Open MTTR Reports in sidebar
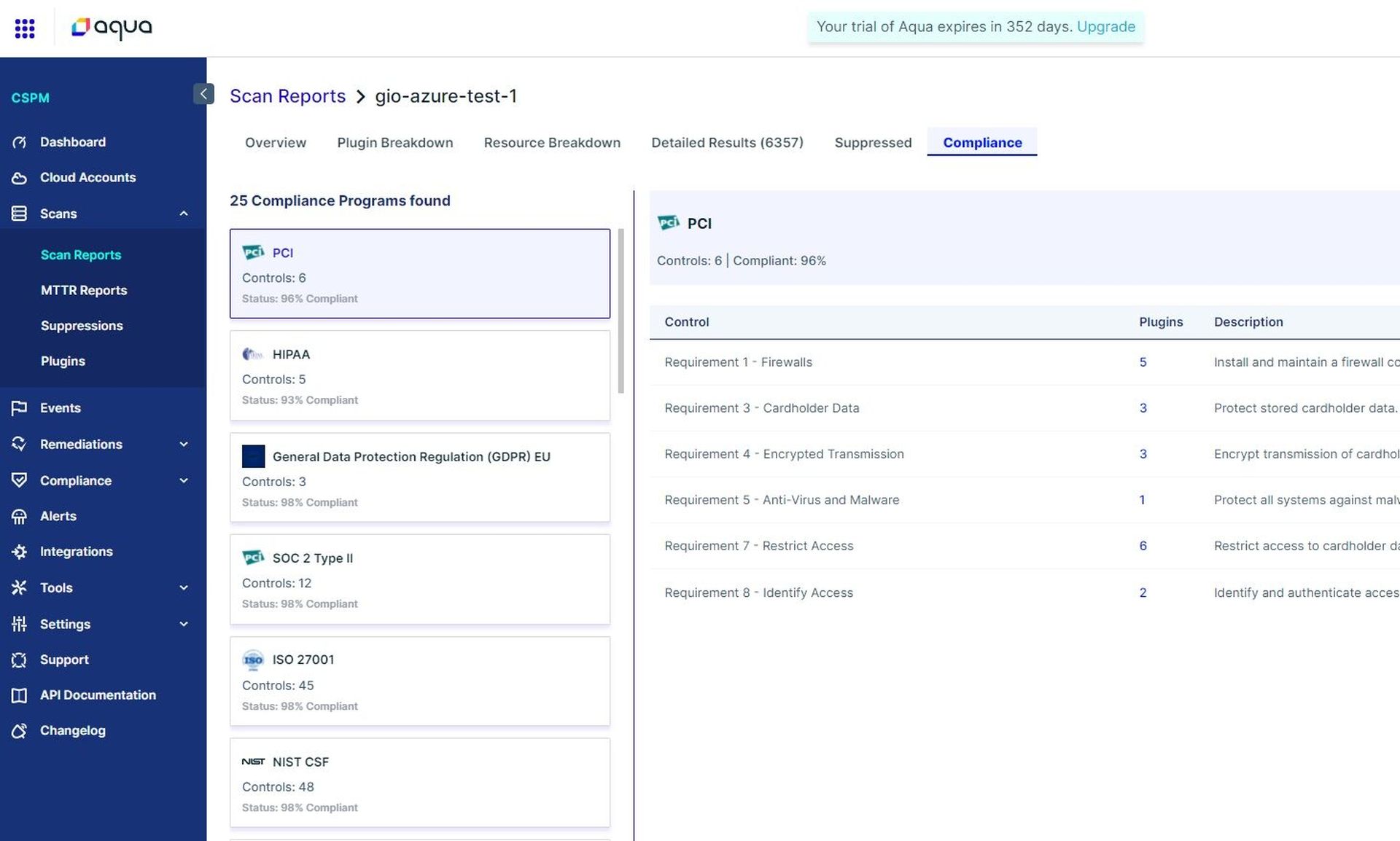Image resolution: width=1400 pixels, height=841 pixels. 84,290
